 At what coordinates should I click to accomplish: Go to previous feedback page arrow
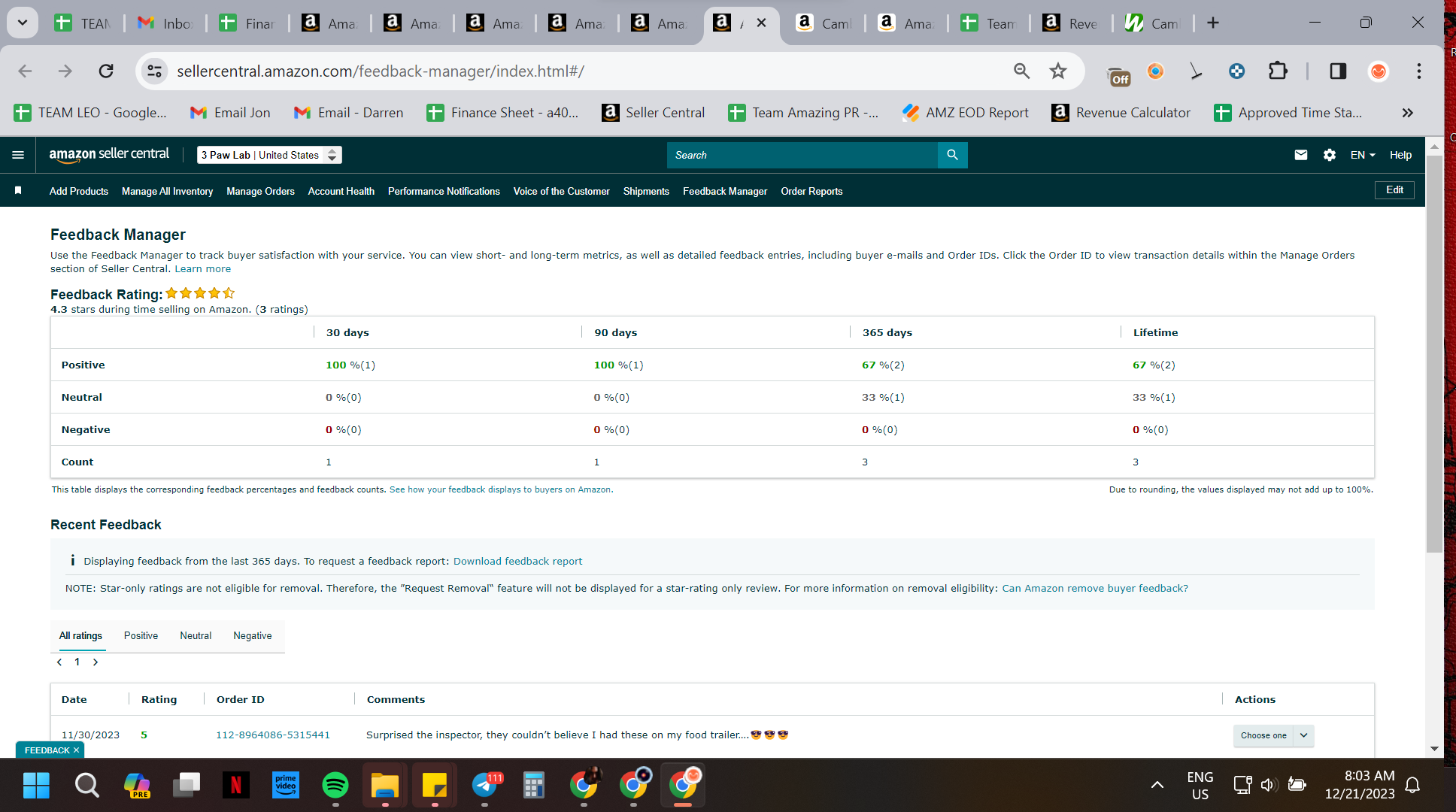tap(59, 662)
